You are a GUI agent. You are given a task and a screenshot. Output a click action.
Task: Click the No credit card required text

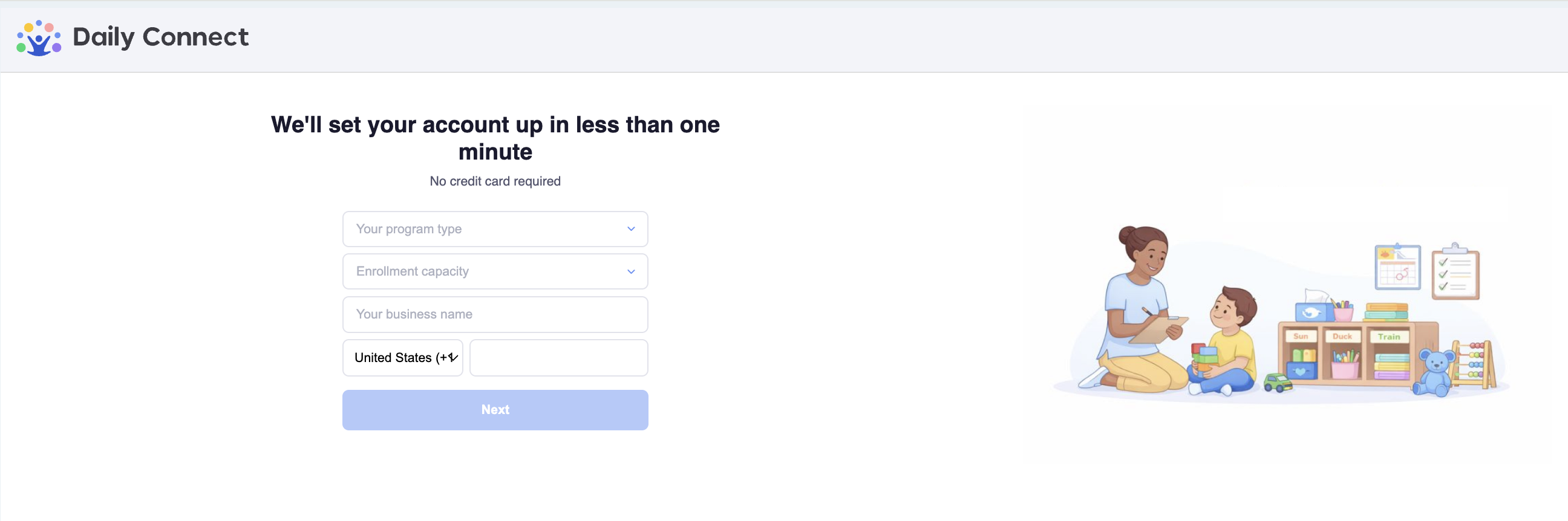[x=495, y=181]
